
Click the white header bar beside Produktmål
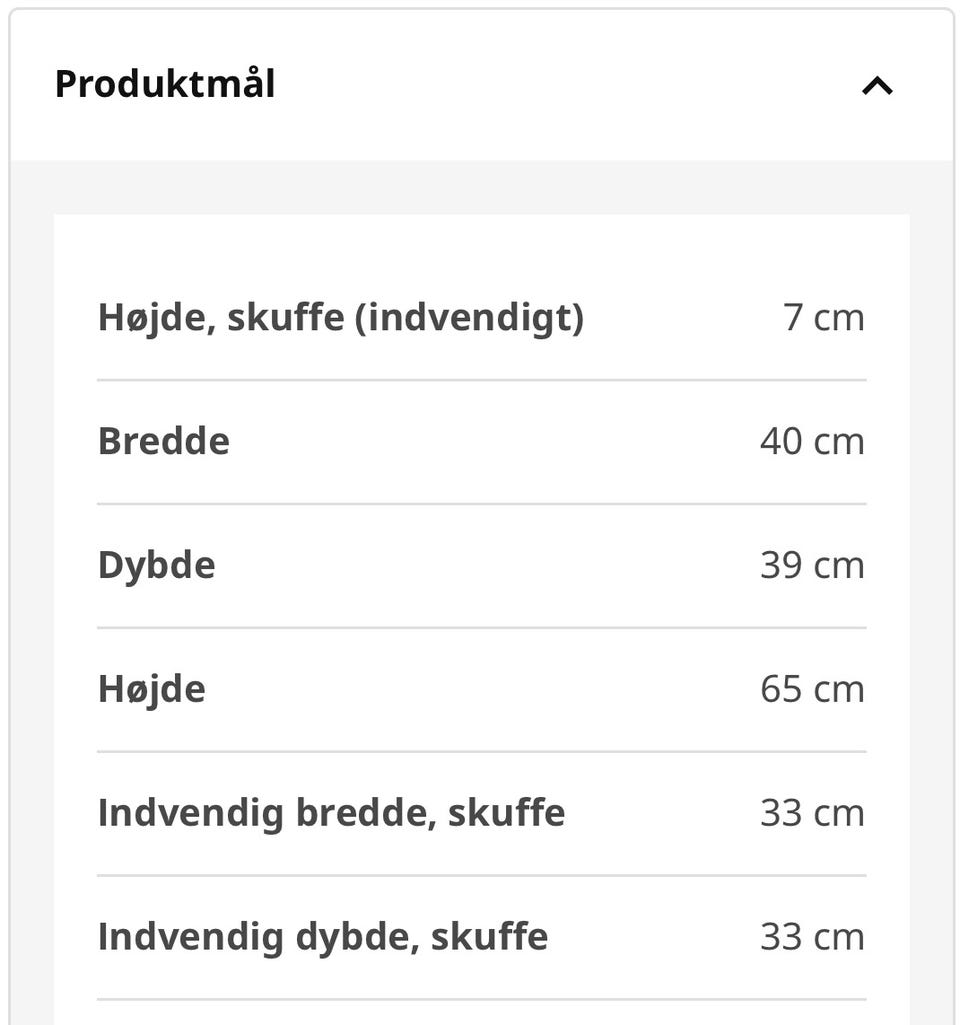pos(482,85)
